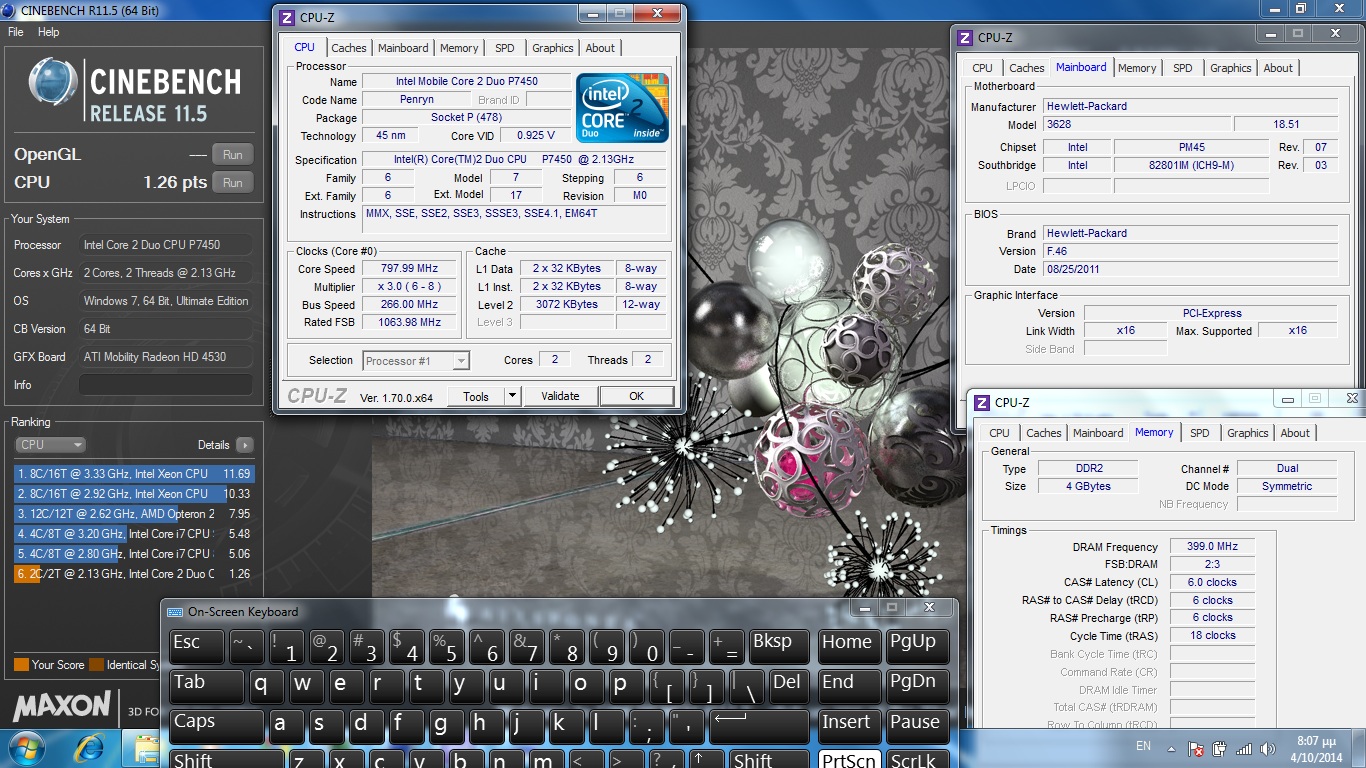Click OK in CPU-Z CPU window
The height and width of the screenshot is (768, 1366).
tap(636, 396)
